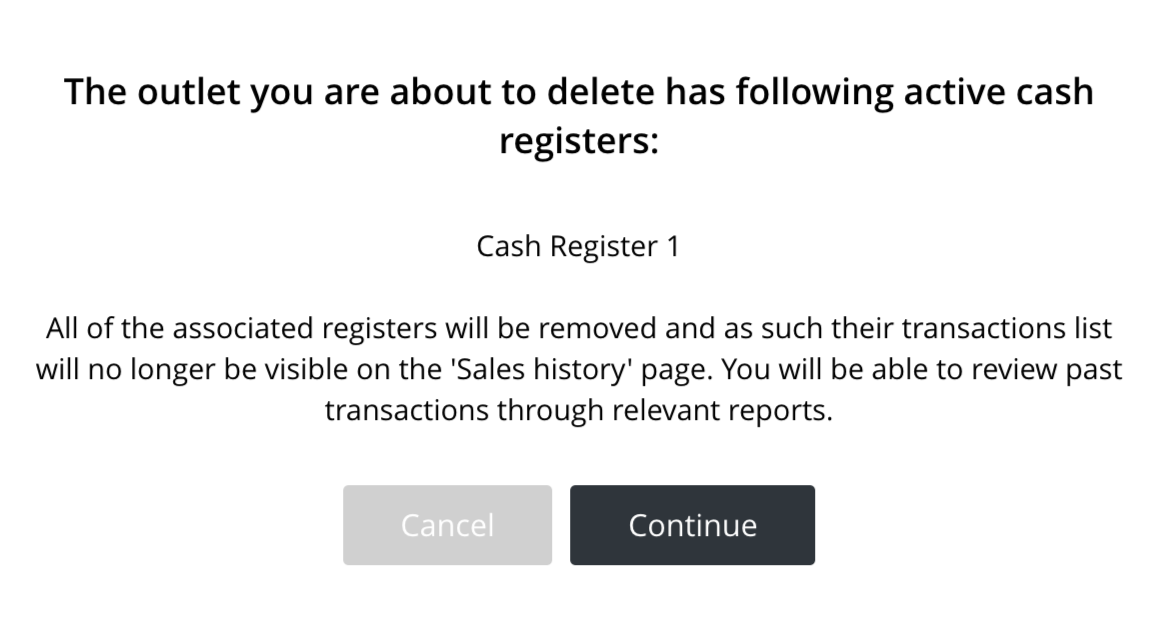Click the 'Cash Register 1' entry
Viewport: 1160px width, 629px height.
(578, 246)
